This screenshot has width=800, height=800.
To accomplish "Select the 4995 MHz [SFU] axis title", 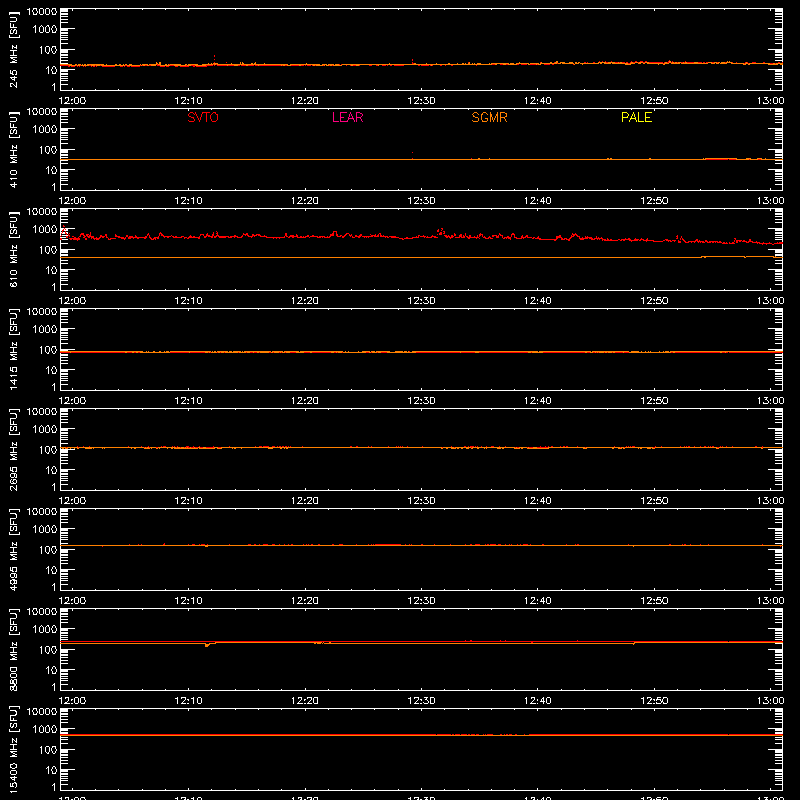I will pos(13,549).
